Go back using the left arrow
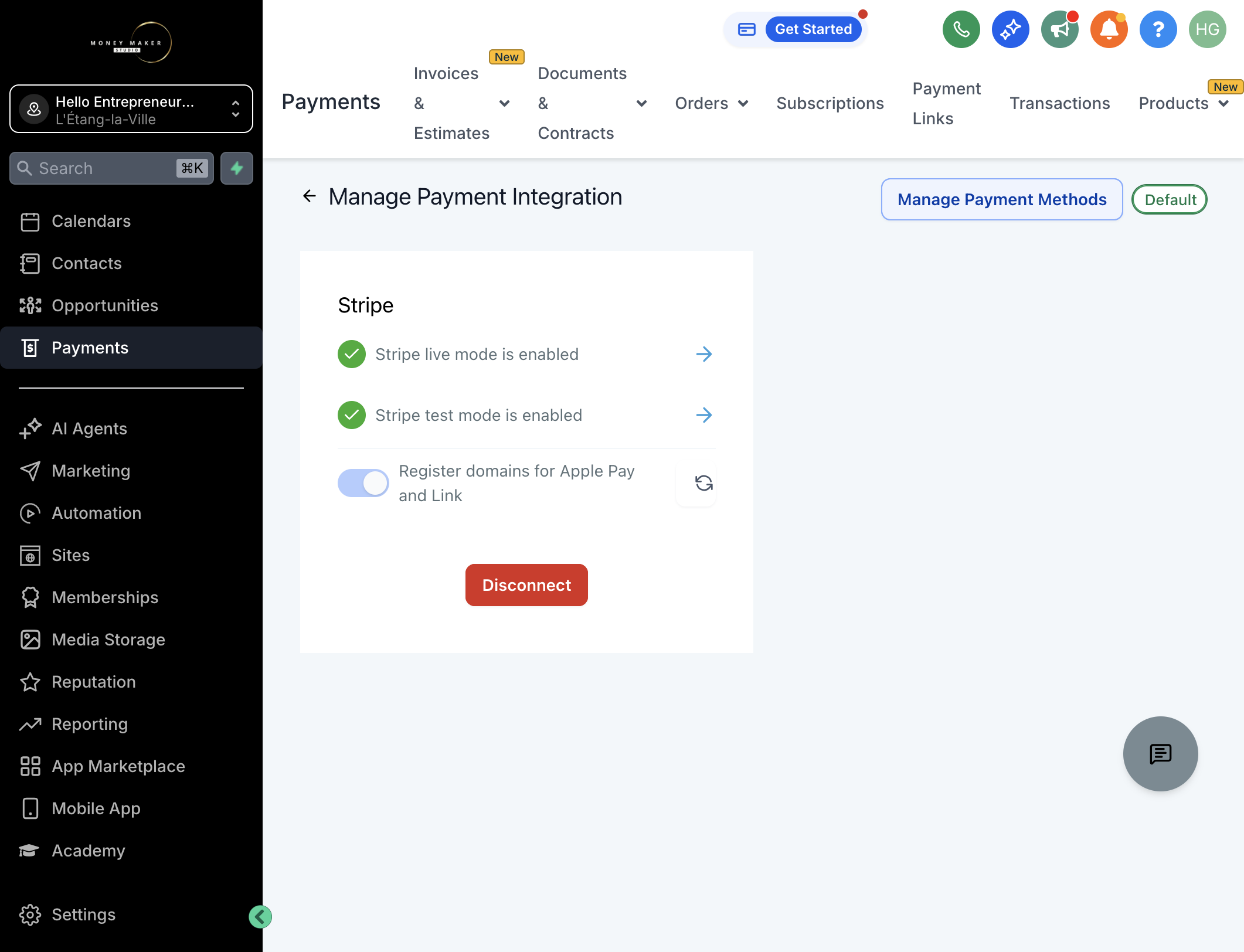The height and width of the screenshot is (952, 1244). (309, 196)
